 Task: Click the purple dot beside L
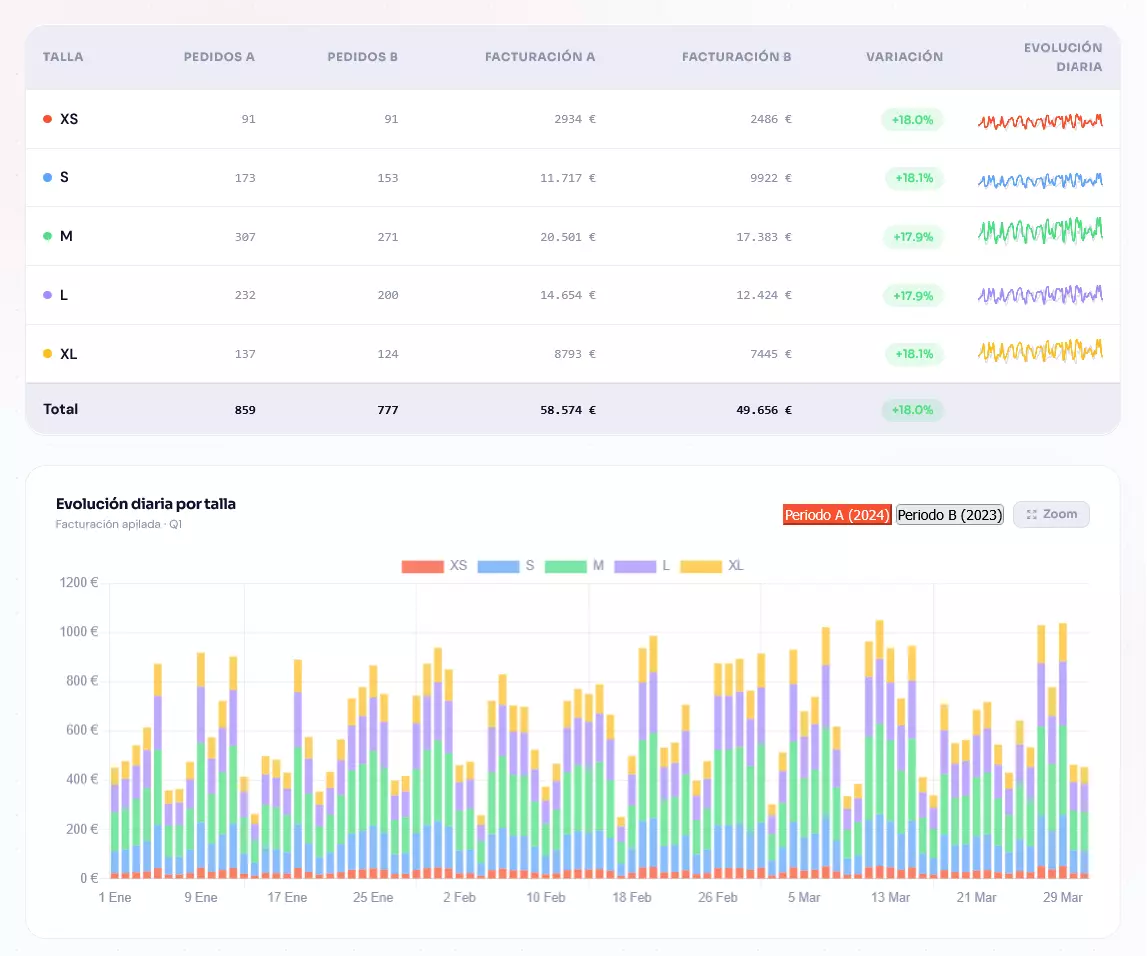47,295
